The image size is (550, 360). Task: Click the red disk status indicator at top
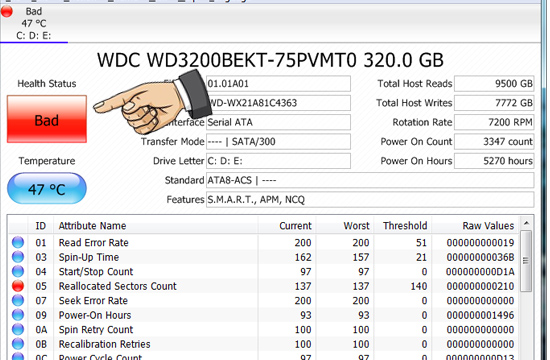[x=7, y=11]
